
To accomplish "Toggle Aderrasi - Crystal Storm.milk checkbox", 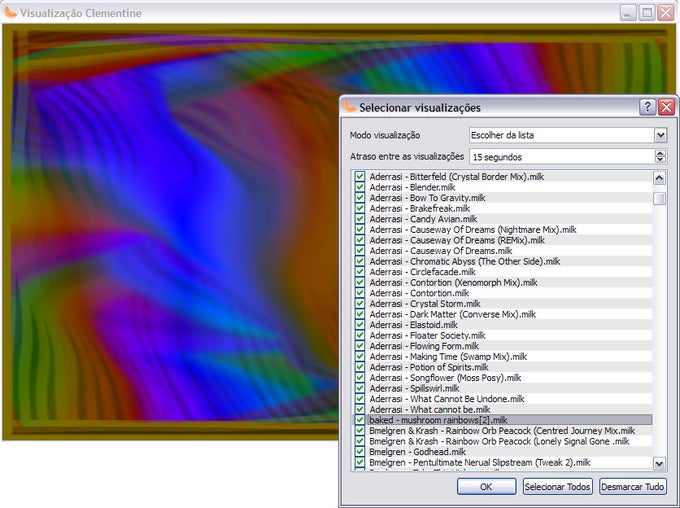I will click(360, 303).
